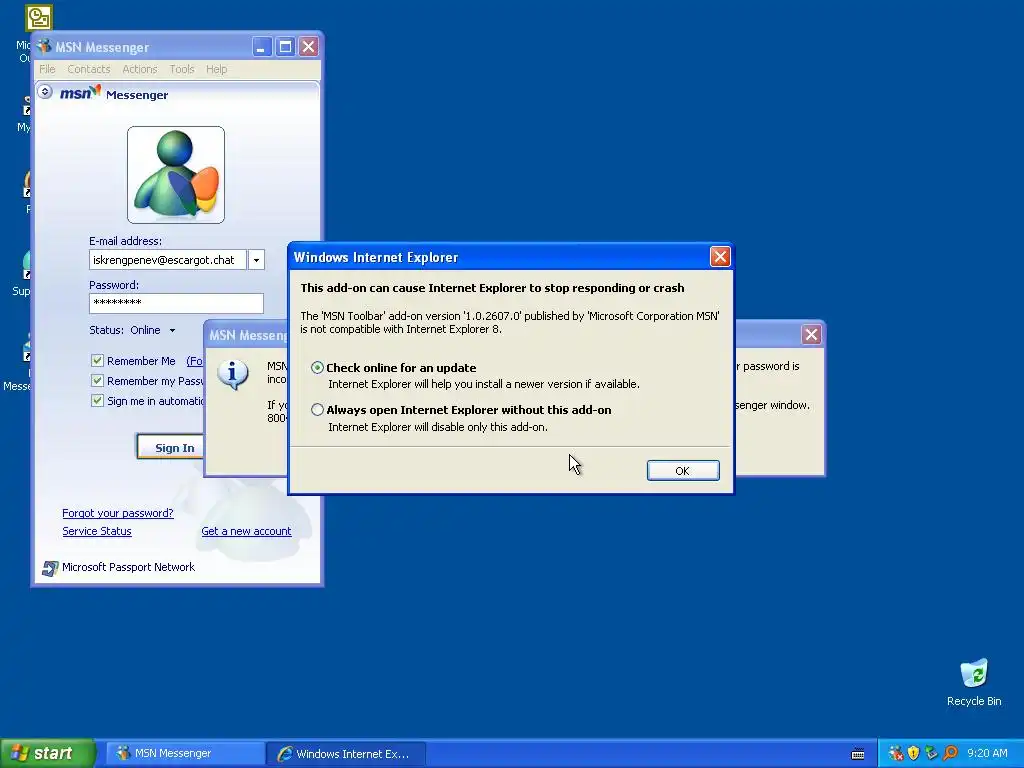Open the Help menu
Screen dimensions: 1024x768
216,69
